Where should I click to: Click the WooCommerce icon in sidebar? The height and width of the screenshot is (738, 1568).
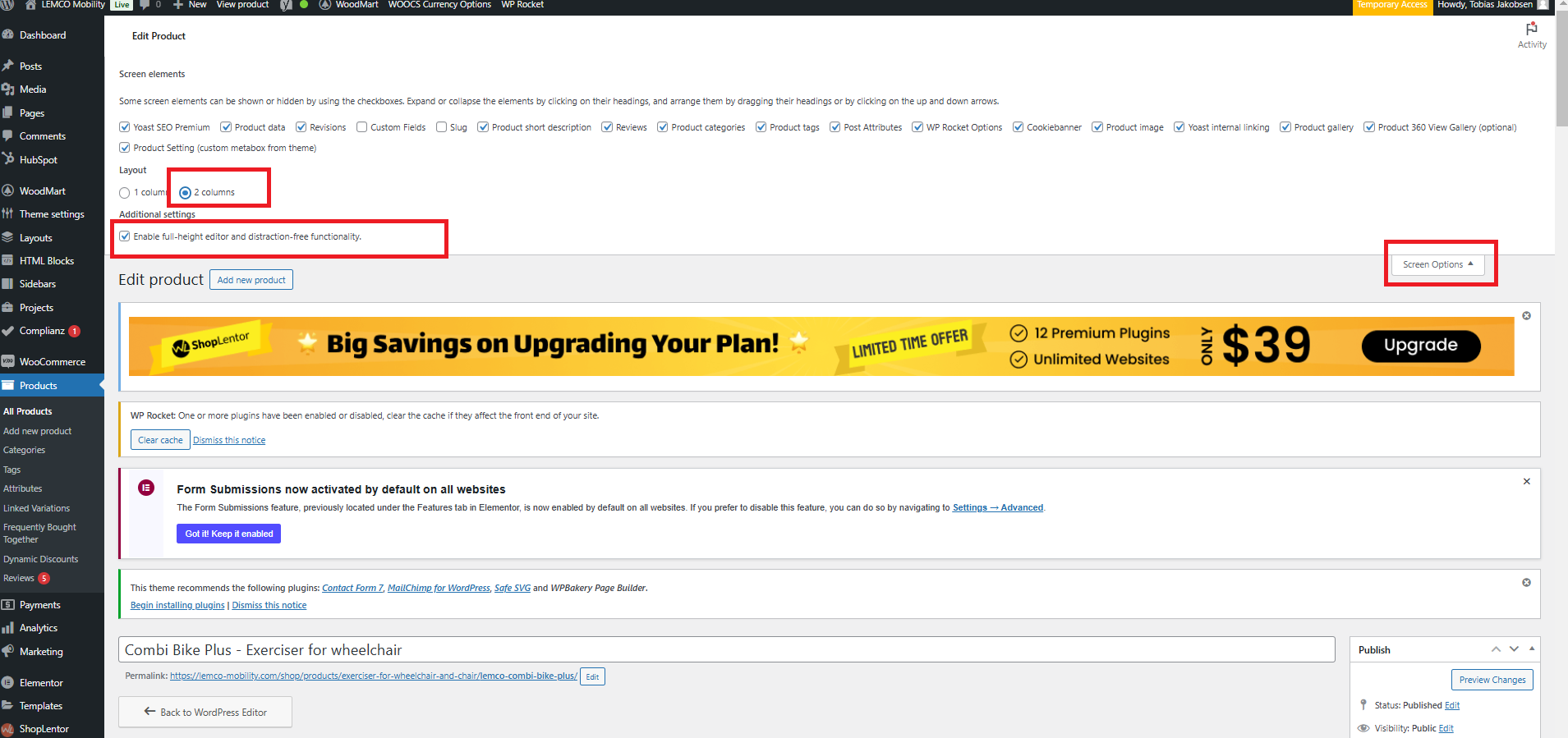point(8,362)
